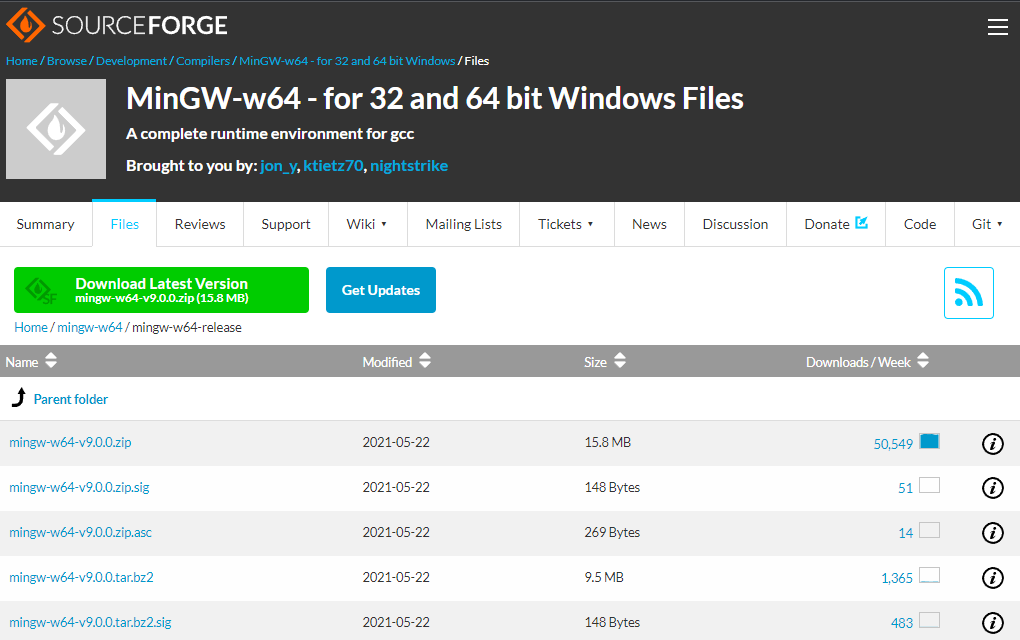The image size is (1020, 640).
Task: Click the 1,365 weekly downloads count
Action: coord(897,578)
